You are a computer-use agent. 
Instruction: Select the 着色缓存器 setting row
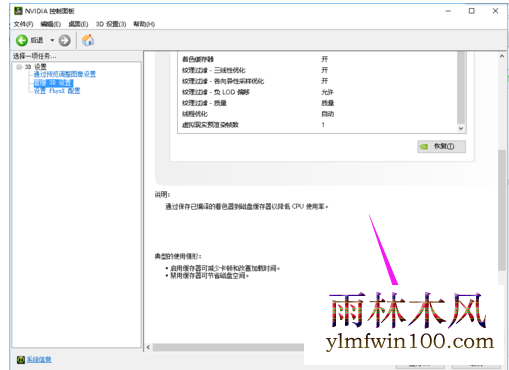pos(318,59)
